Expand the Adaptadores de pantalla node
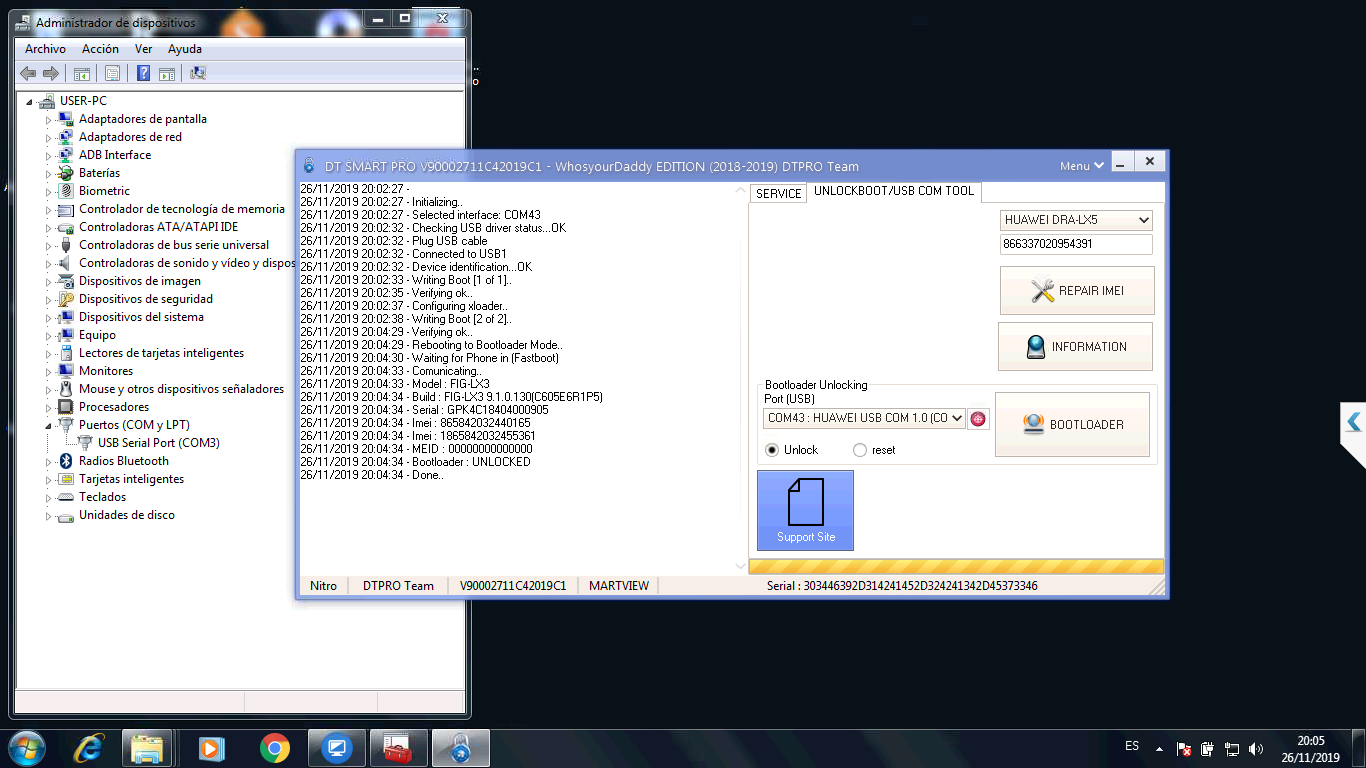The height and width of the screenshot is (768, 1366). point(48,119)
